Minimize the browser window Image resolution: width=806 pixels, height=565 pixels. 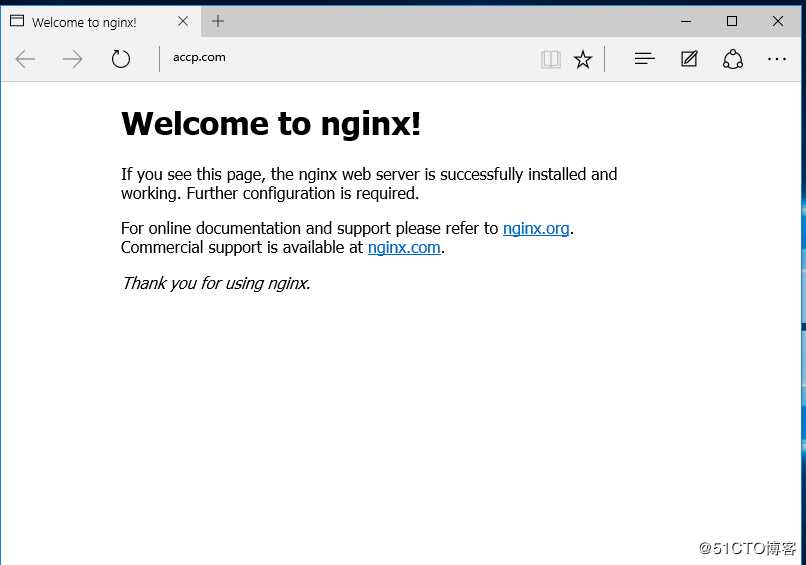[686, 21]
